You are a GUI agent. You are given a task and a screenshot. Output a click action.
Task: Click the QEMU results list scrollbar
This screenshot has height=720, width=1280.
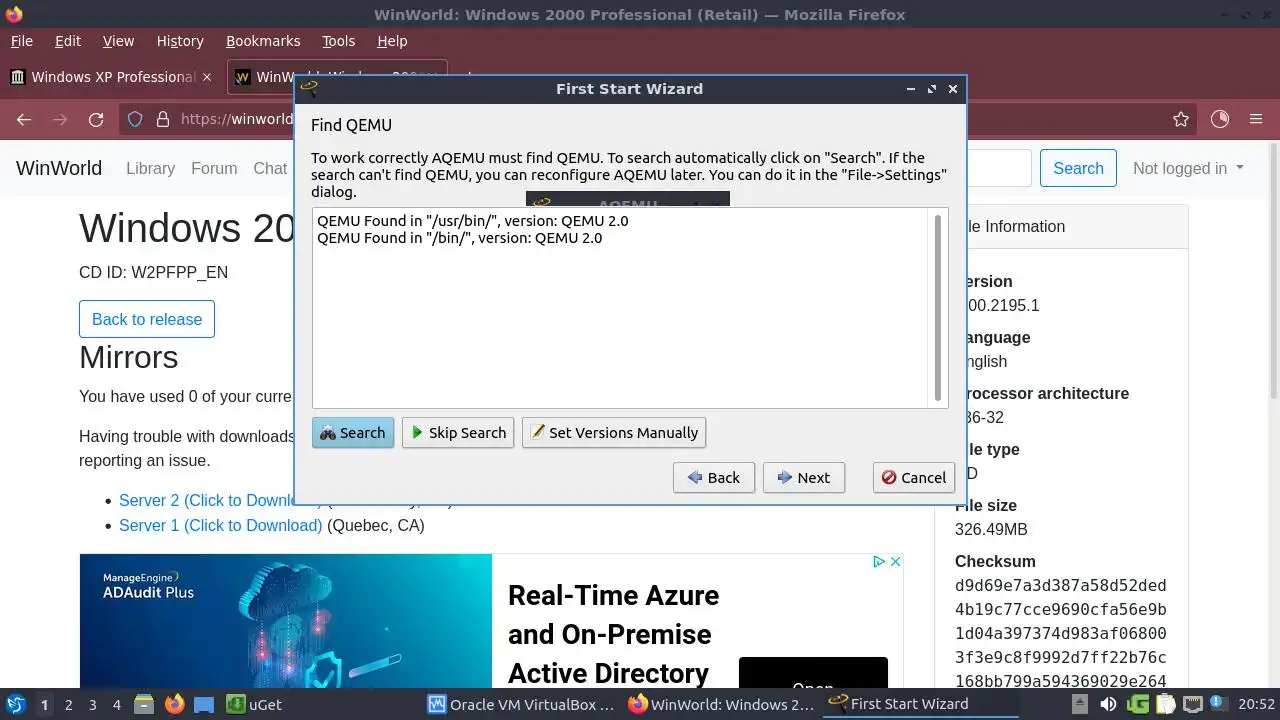938,306
